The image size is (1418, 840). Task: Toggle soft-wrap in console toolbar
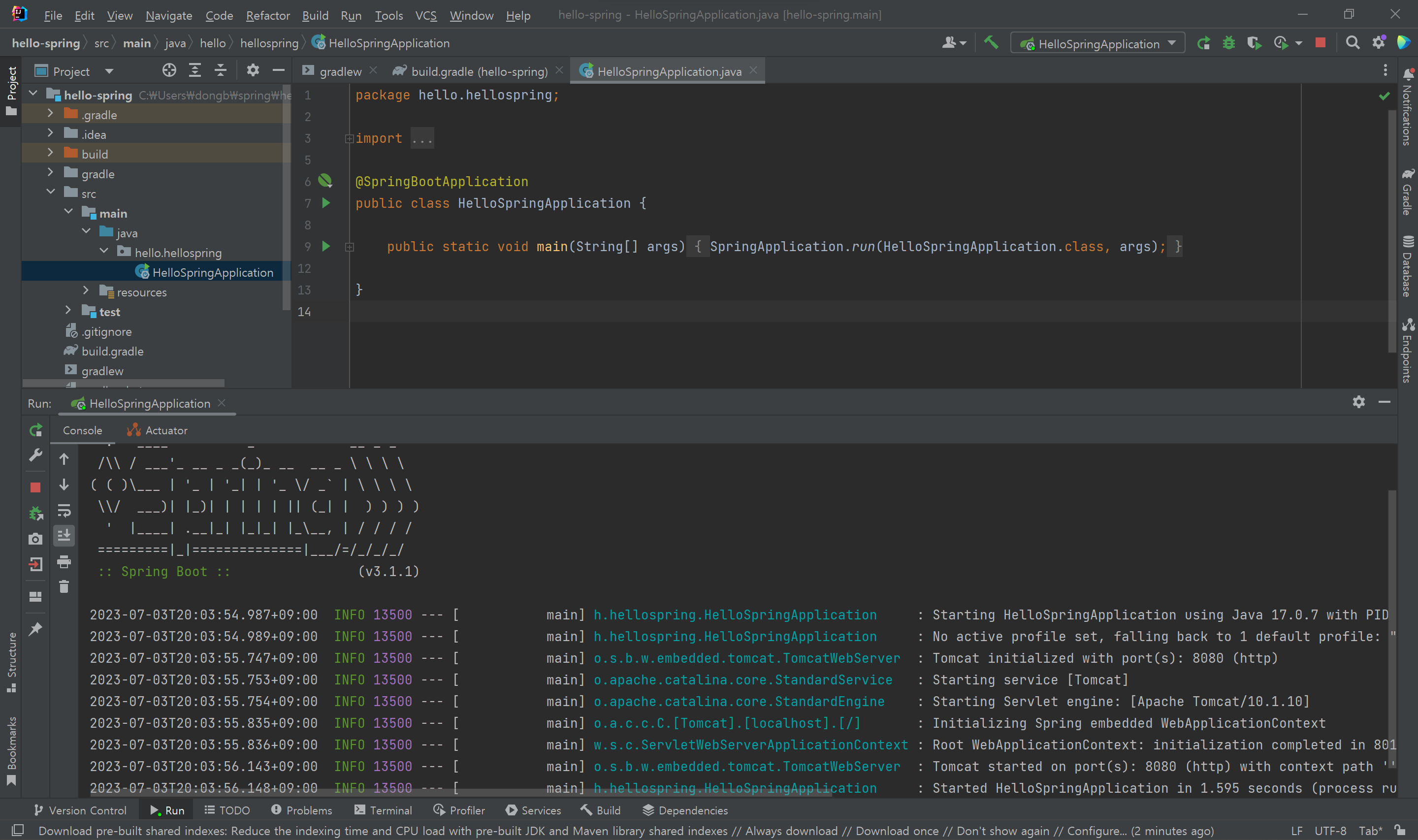coord(64,511)
